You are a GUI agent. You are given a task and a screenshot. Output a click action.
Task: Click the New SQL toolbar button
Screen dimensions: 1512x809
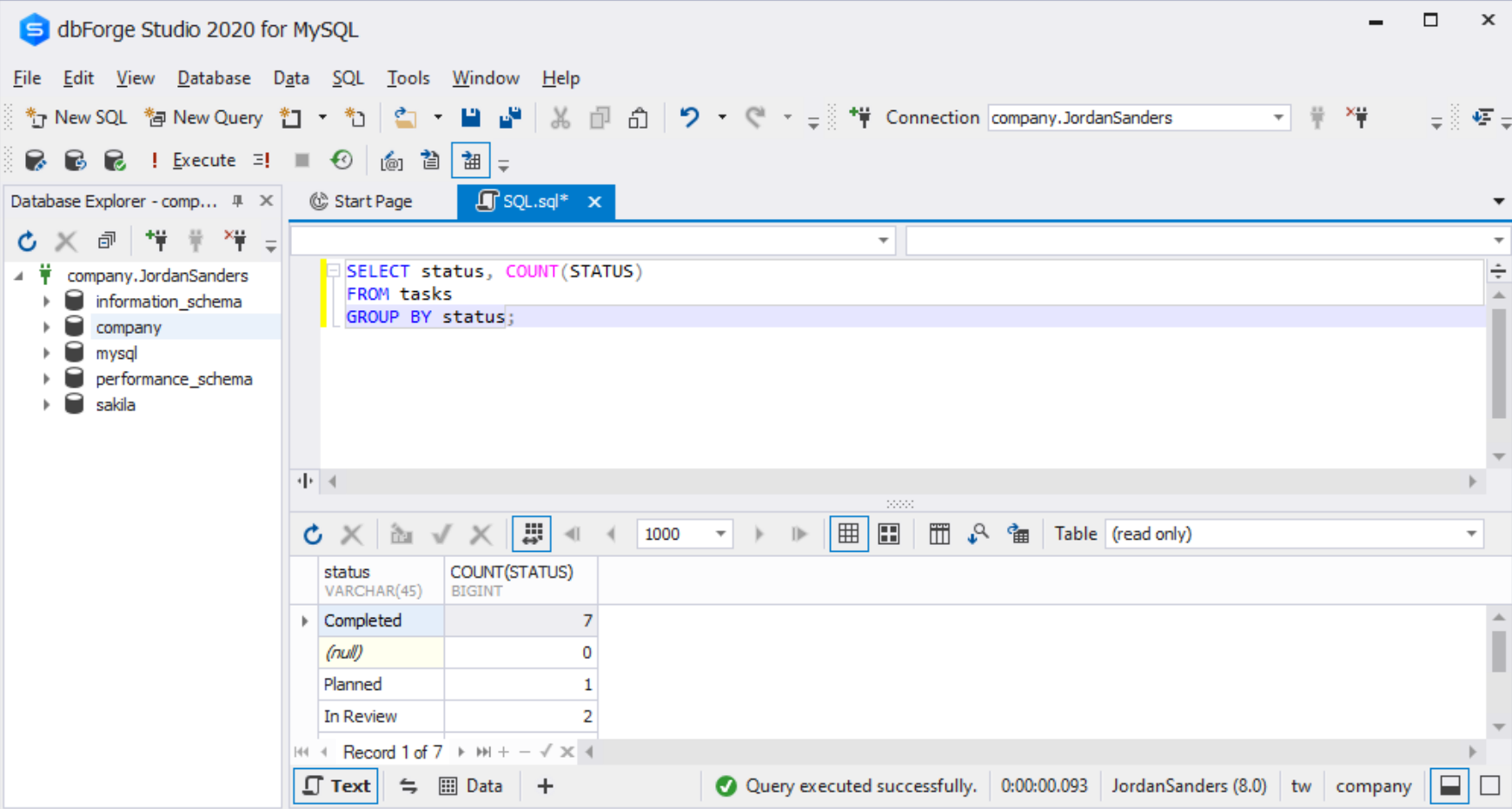(x=76, y=117)
